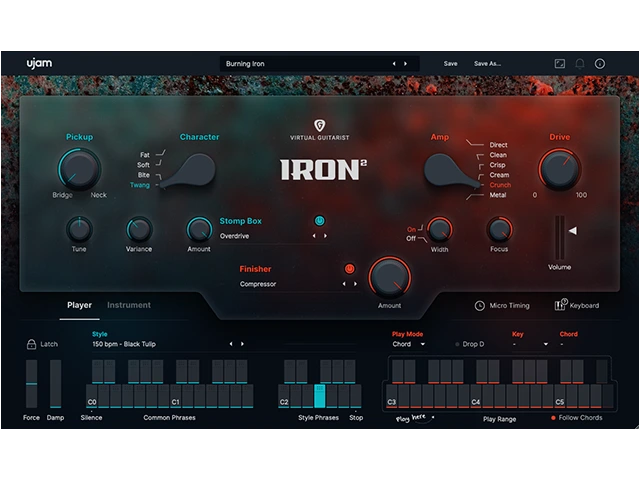This screenshot has height=480, width=640.
Task: Click the Variance knob
Action: (x=139, y=230)
